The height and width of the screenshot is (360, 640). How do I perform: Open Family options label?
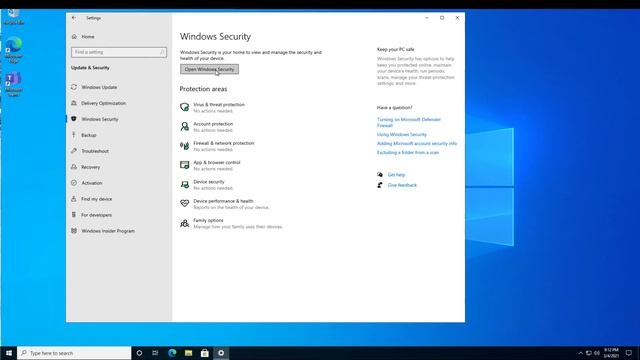208,220
